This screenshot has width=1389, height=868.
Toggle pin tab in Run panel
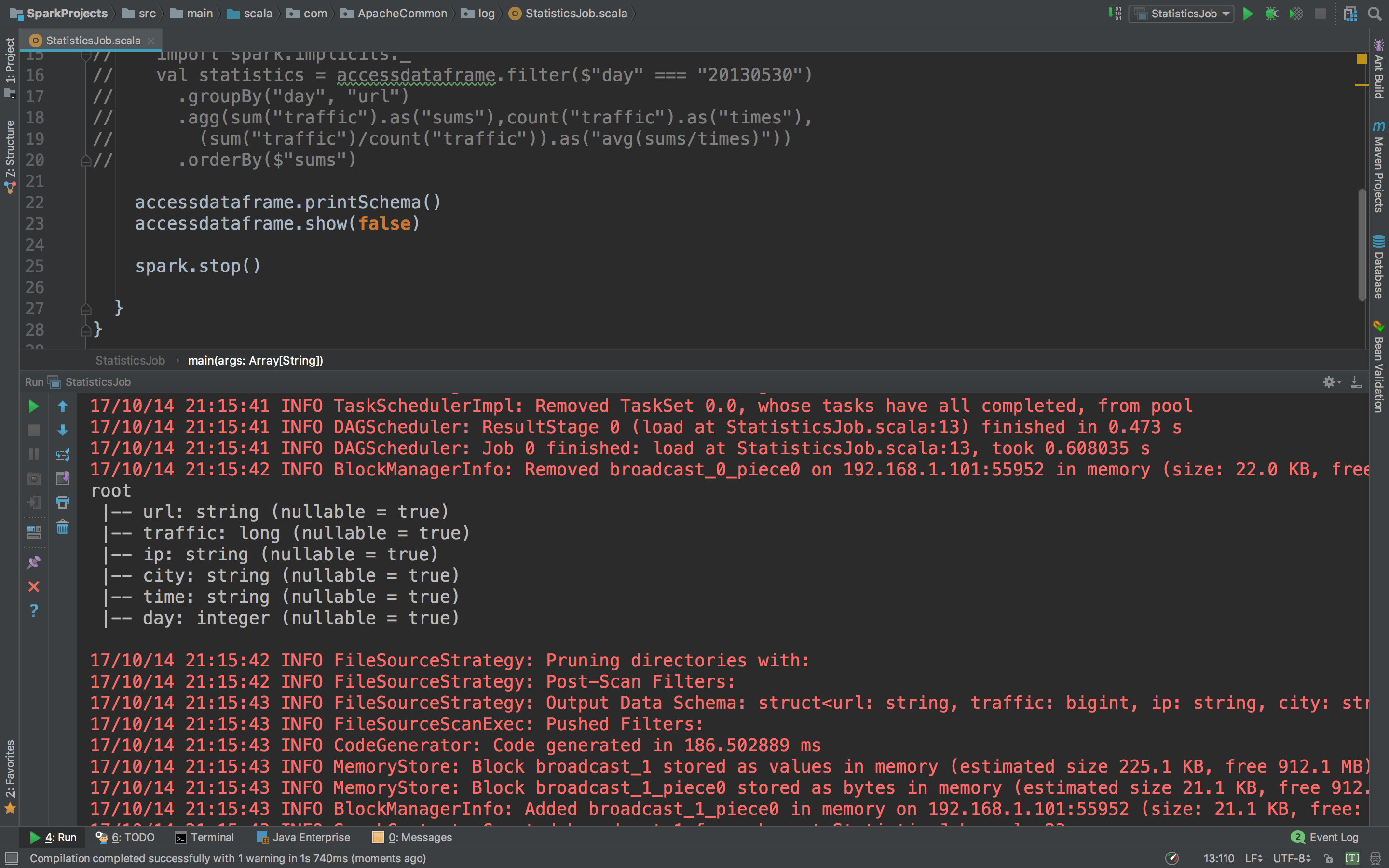[x=33, y=562]
